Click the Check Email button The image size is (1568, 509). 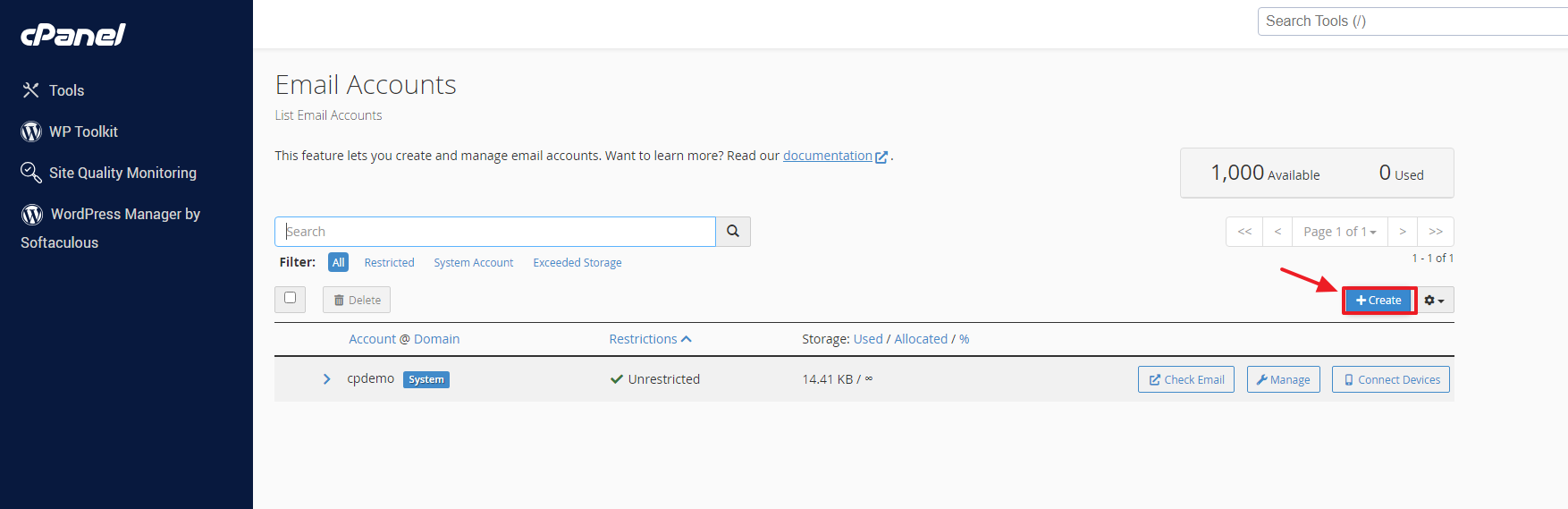(1185, 379)
